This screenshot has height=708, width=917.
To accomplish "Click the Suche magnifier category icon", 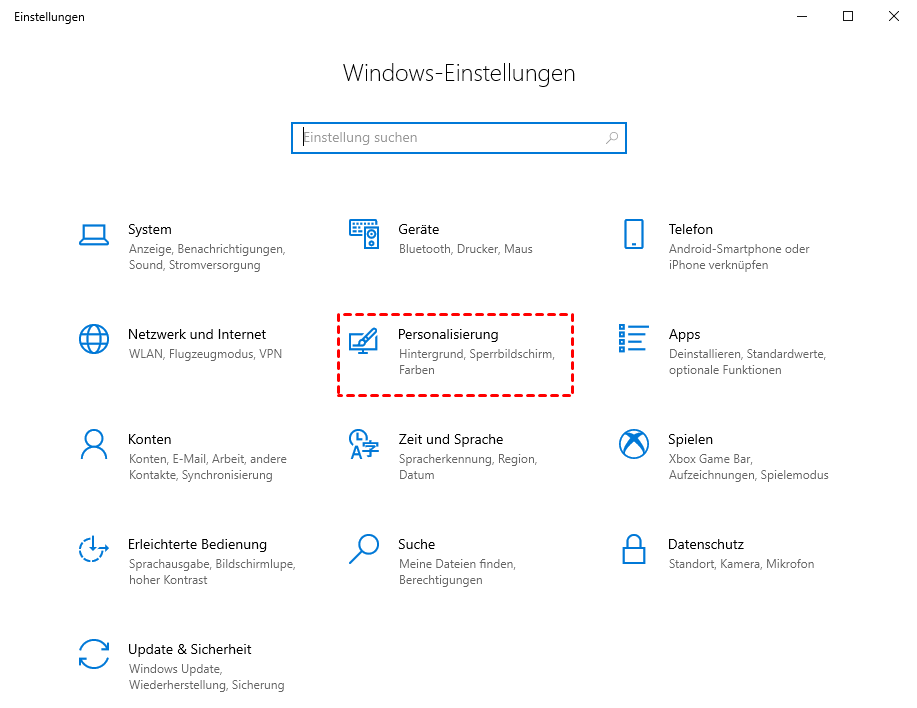I will click(363, 549).
